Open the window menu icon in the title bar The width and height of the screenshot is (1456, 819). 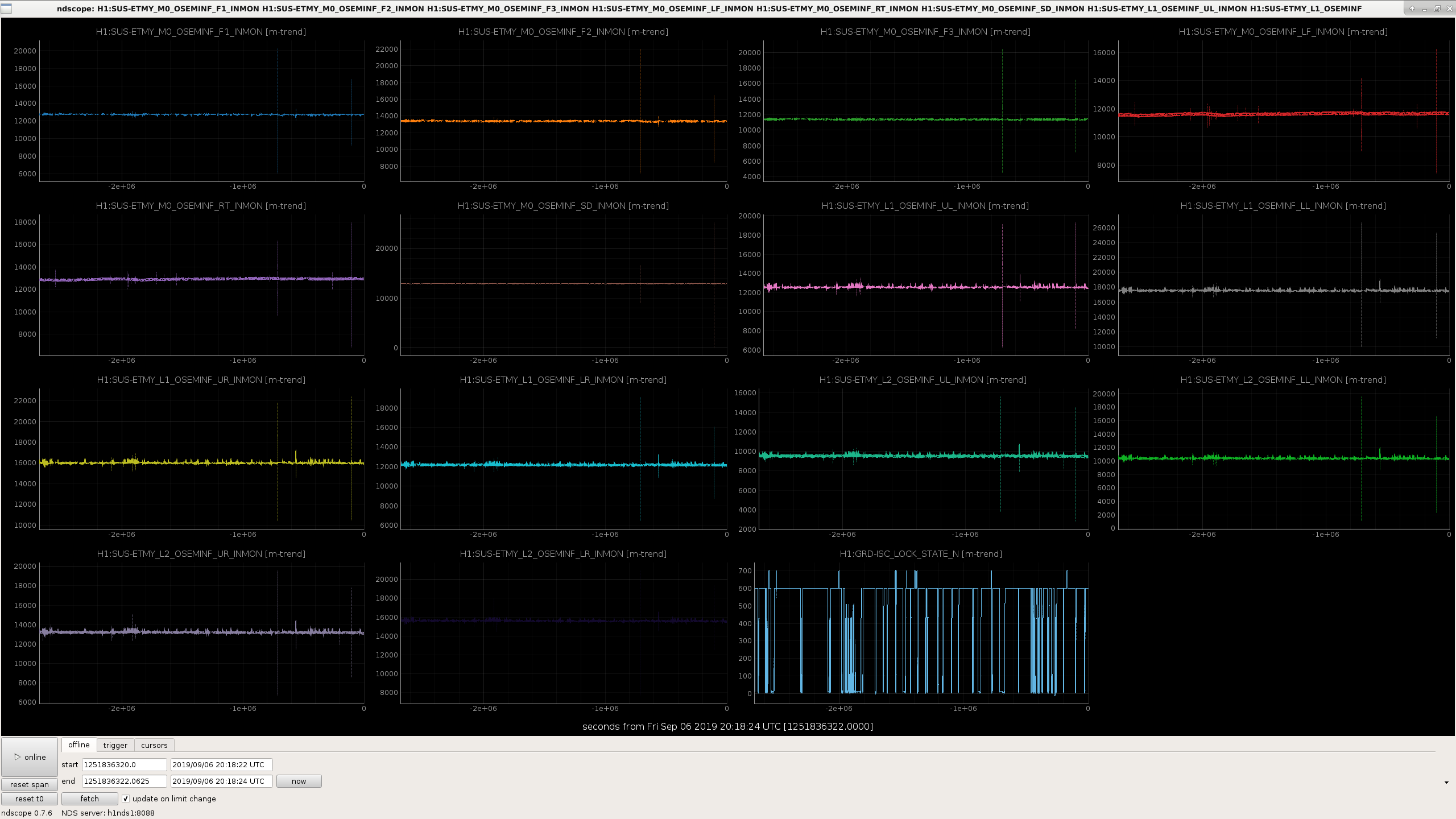(x=6, y=9)
